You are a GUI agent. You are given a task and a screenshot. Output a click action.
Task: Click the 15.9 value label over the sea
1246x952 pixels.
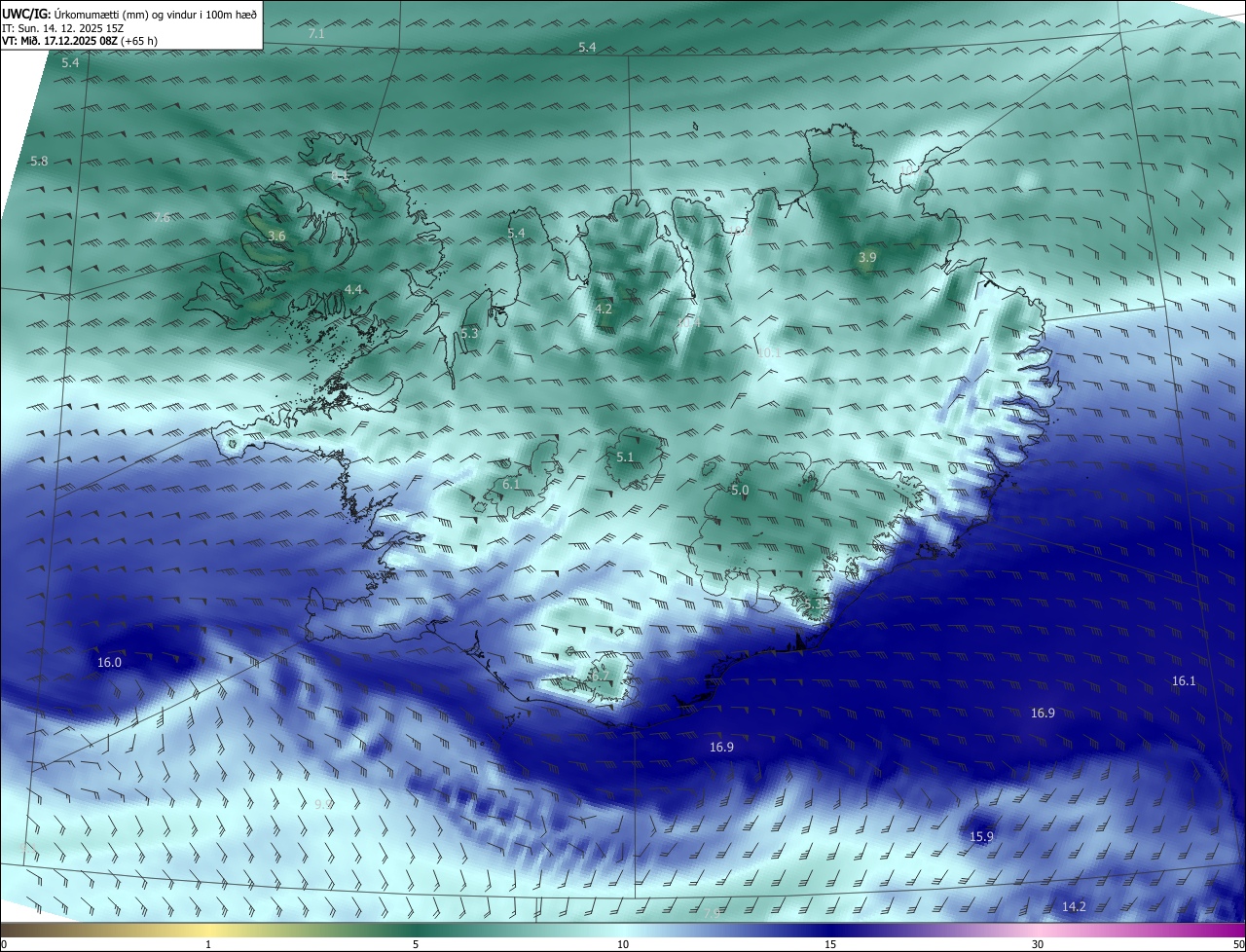tap(981, 837)
